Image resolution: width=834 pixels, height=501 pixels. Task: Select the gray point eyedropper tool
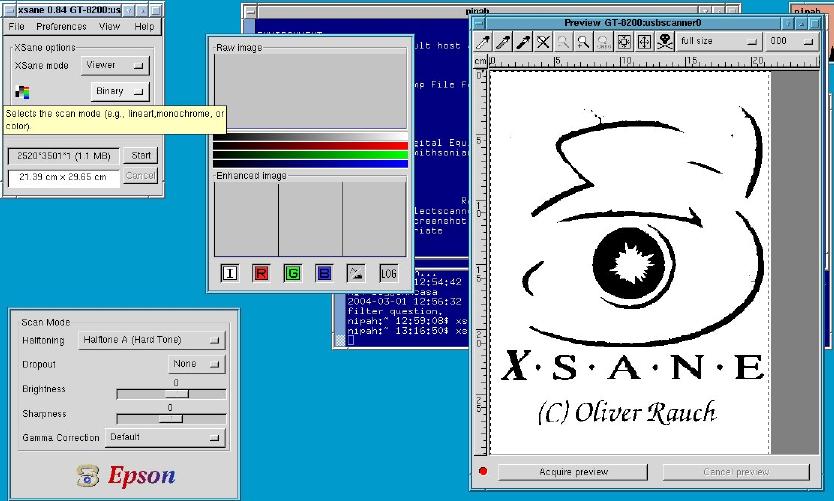point(503,42)
